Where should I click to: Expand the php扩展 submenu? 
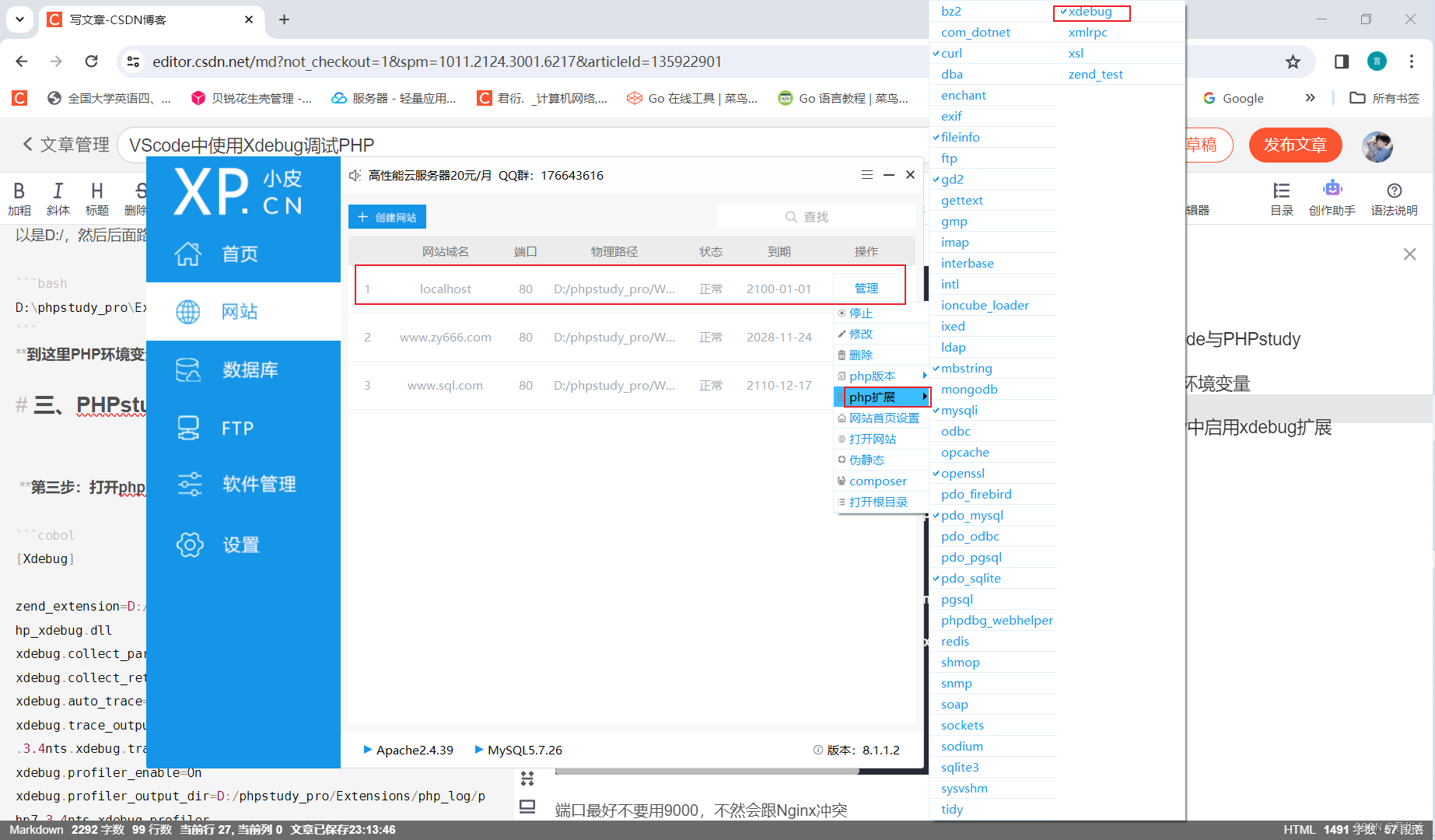tap(882, 397)
